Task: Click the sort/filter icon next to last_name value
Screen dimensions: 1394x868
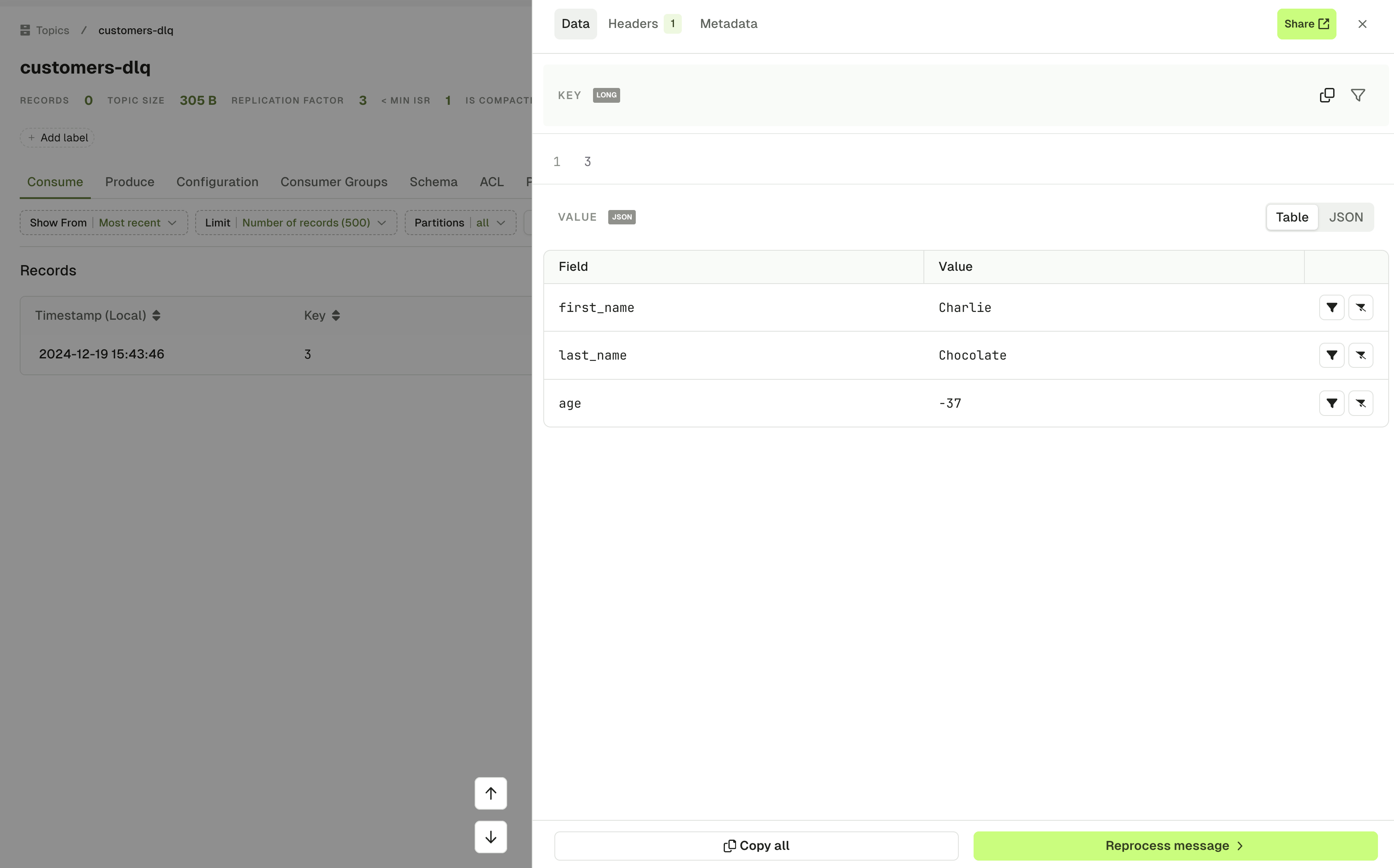Action: [x=1332, y=355]
